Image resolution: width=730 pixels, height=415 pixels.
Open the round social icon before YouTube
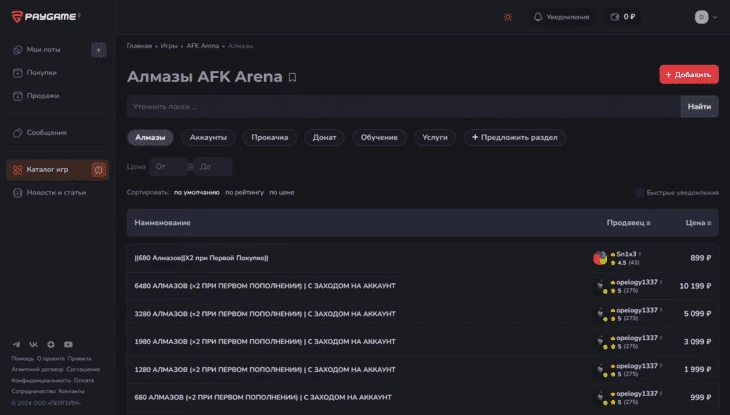(51, 345)
